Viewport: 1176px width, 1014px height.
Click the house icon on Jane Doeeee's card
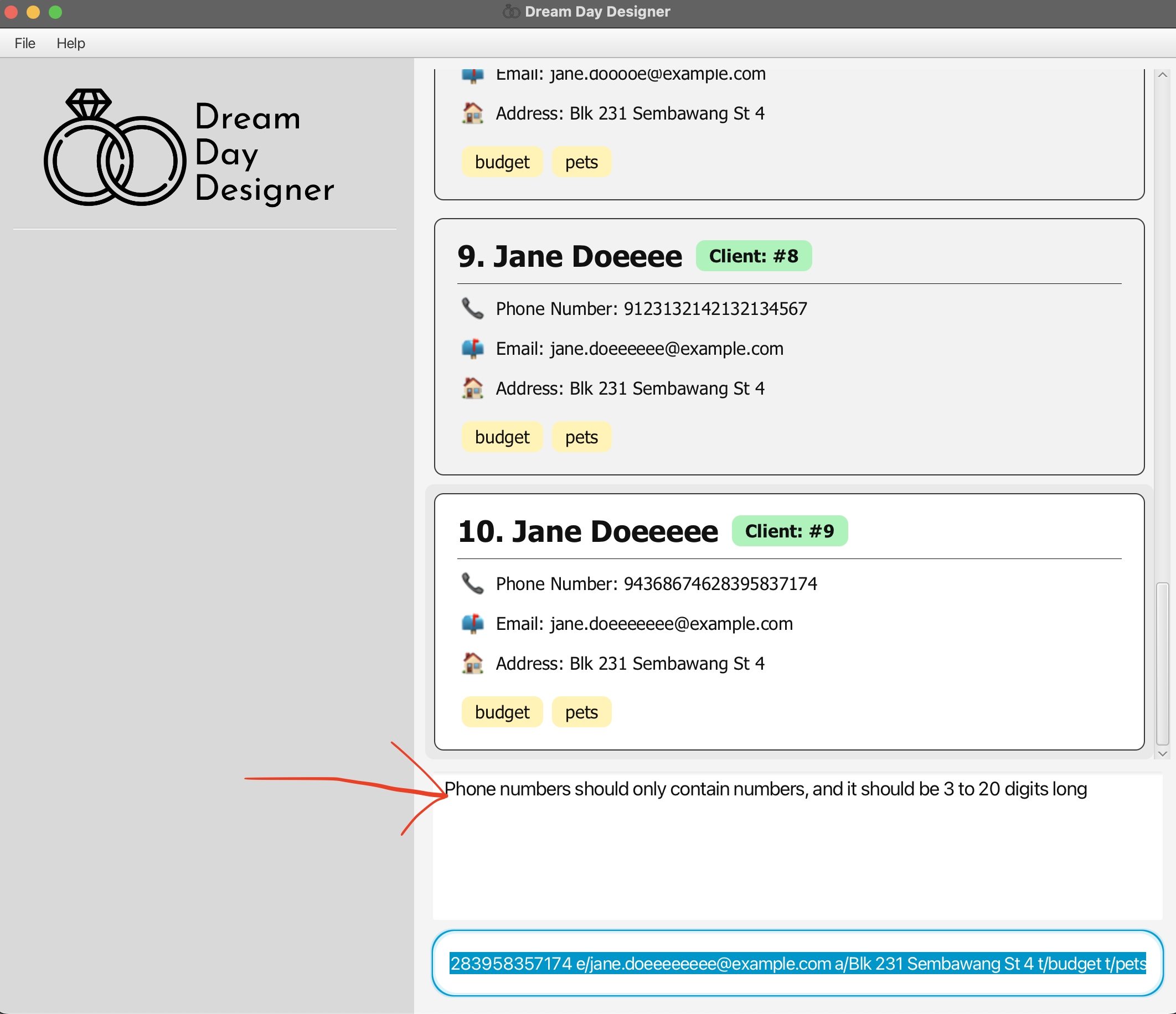(x=472, y=388)
